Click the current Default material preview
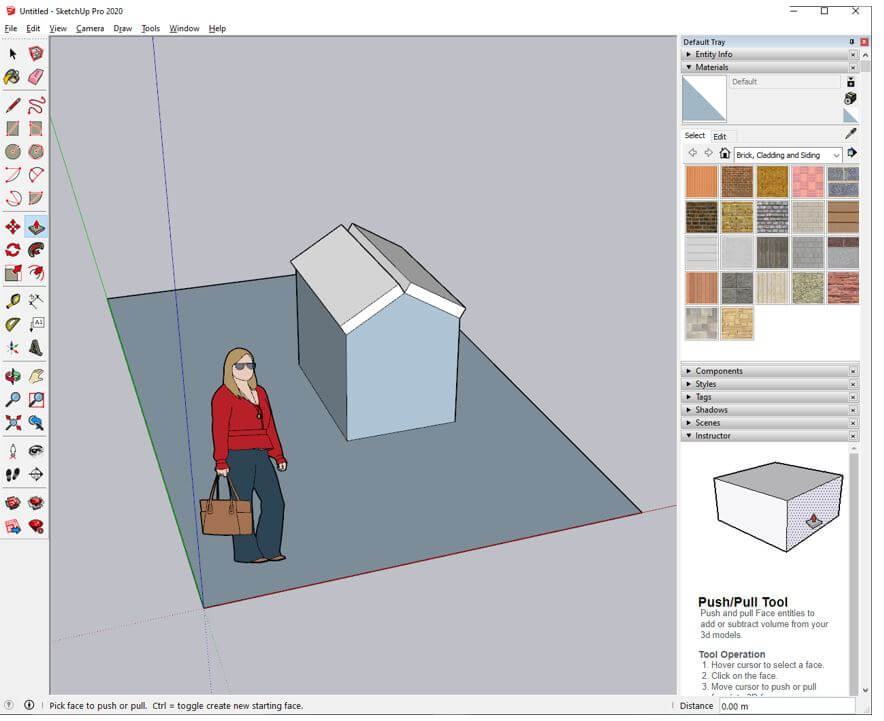Image resolution: width=884 pixels, height=721 pixels. click(x=704, y=99)
